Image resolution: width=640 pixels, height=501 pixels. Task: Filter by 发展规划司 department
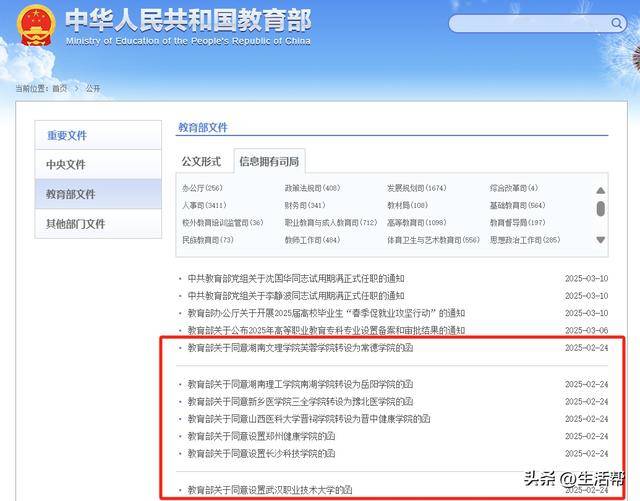pos(417,188)
